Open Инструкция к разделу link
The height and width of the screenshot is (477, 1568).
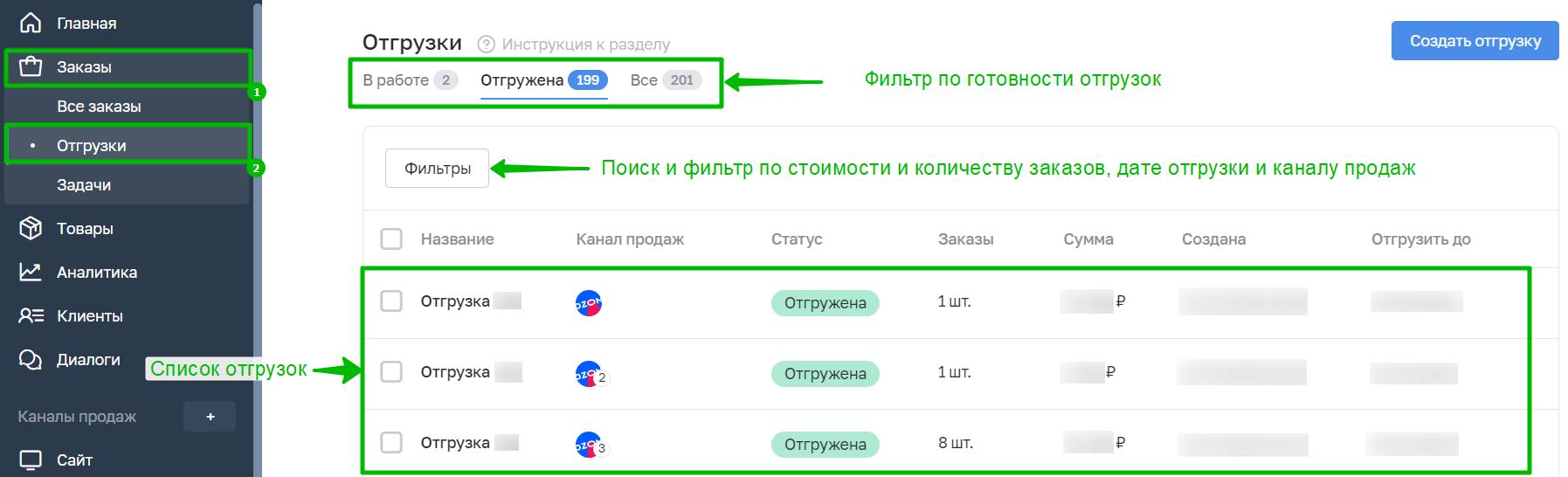pos(586,44)
